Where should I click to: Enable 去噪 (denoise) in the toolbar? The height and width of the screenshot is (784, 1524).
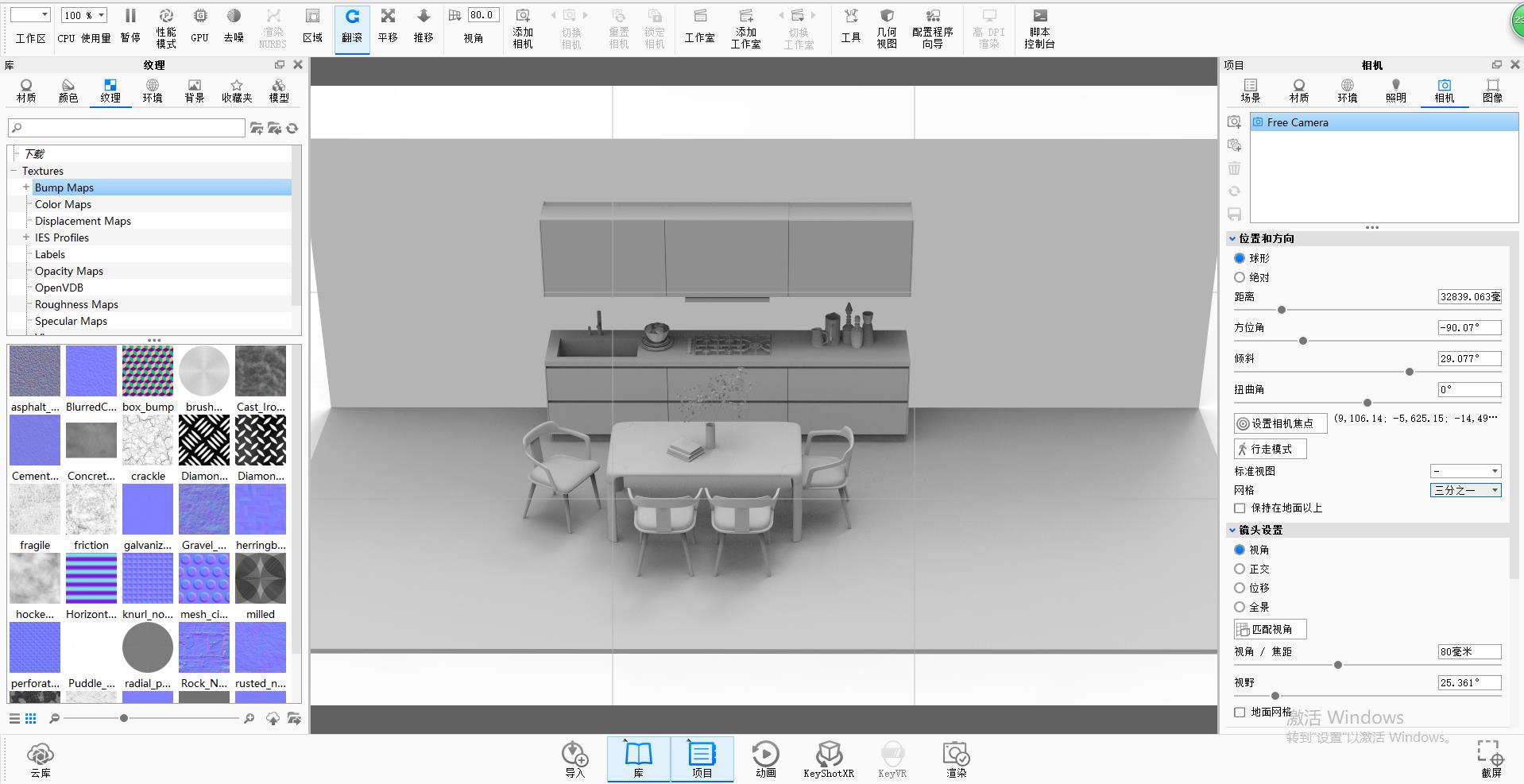point(234,26)
